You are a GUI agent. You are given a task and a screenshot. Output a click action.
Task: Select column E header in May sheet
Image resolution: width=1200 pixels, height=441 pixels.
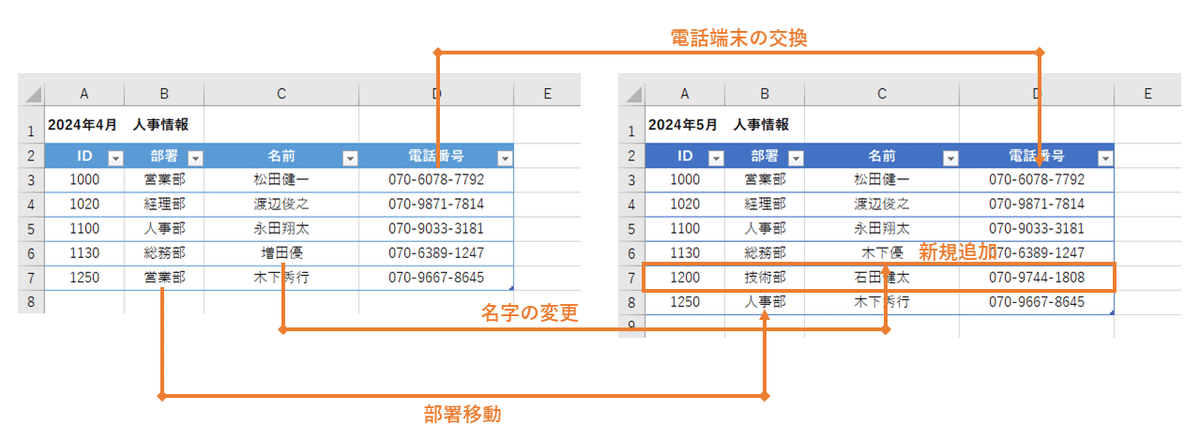pos(1148,94)
